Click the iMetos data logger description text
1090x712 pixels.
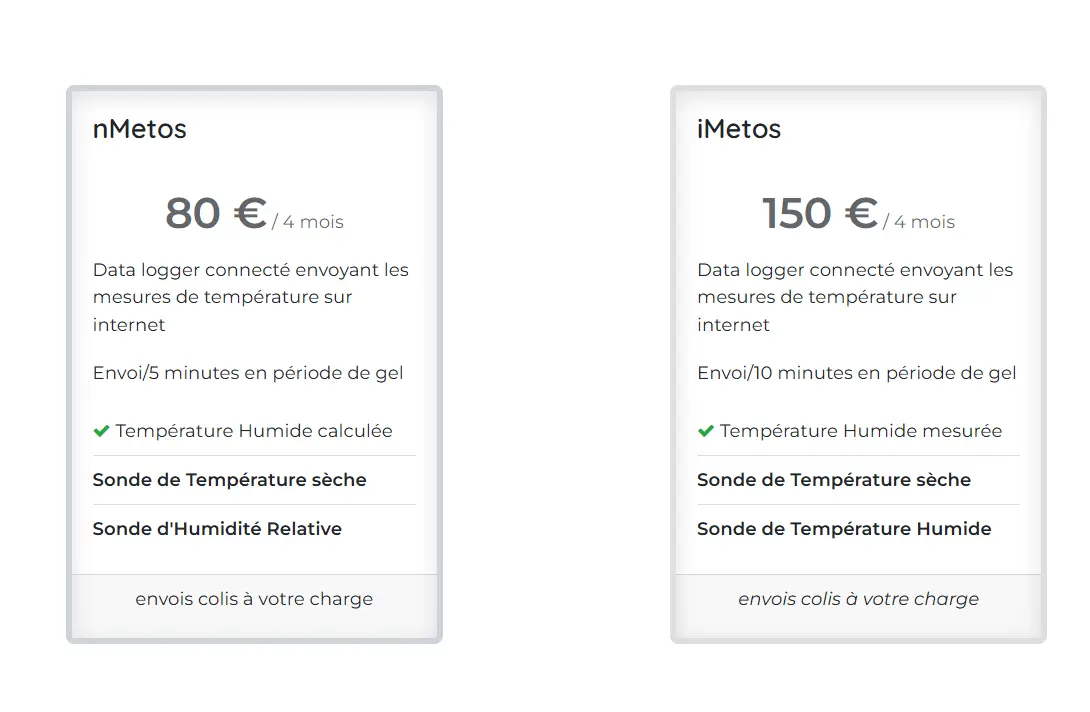click(x=855, y=297)
